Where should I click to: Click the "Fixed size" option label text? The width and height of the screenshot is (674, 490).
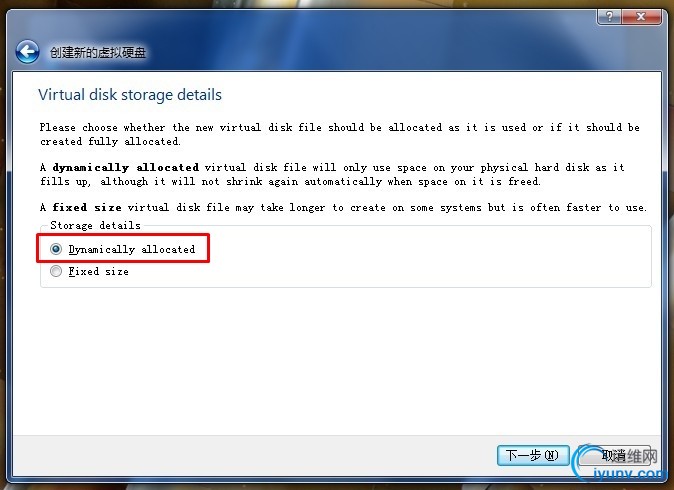click(x=98, y=271)
